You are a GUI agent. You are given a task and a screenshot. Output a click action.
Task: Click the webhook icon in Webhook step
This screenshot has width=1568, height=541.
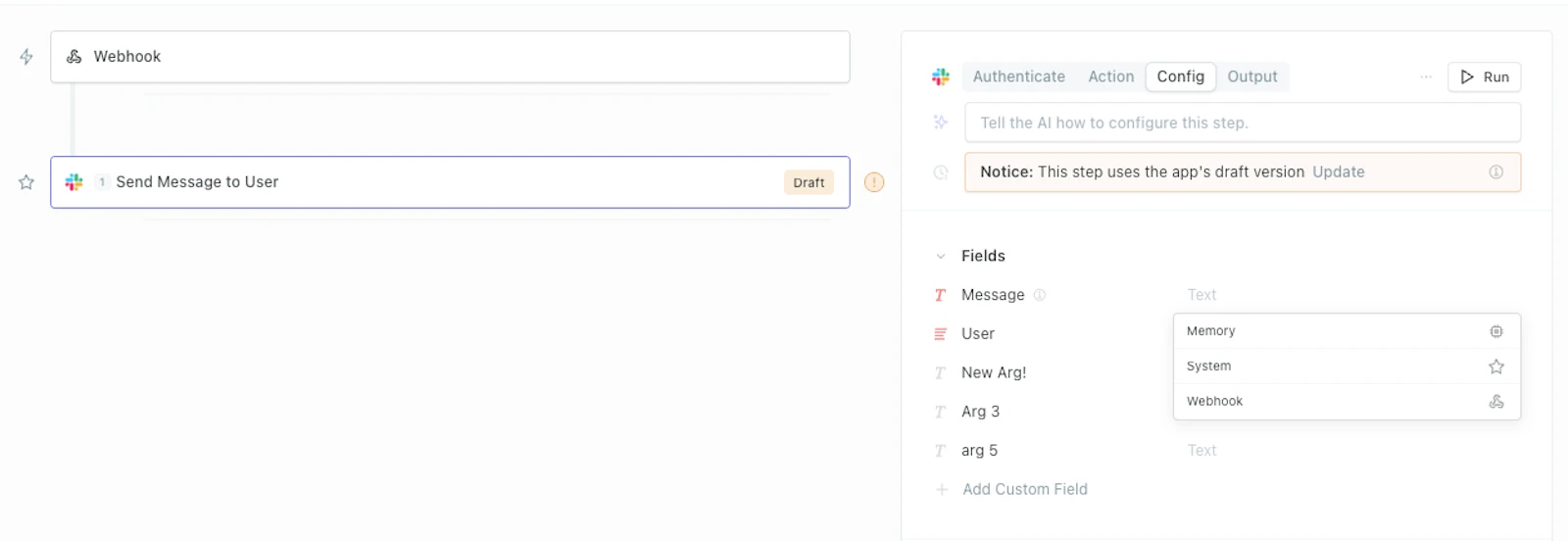(x=73, y=57)
